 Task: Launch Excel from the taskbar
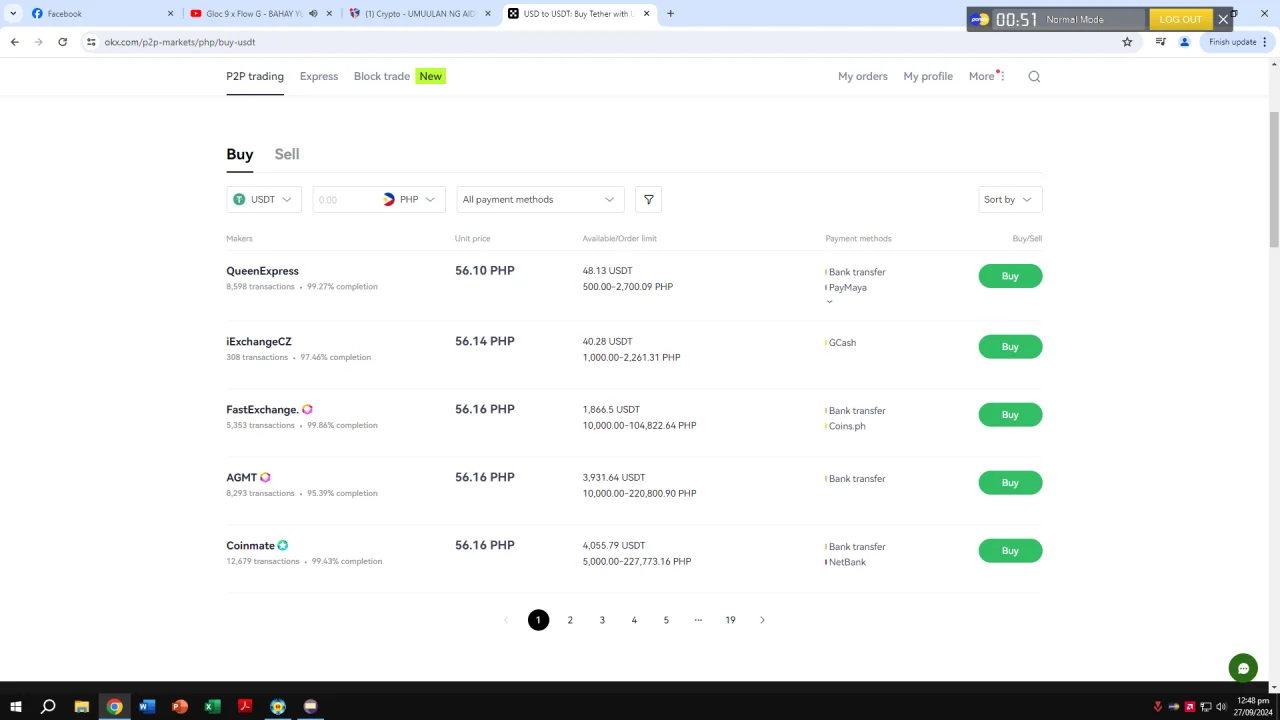pos(212,707)
